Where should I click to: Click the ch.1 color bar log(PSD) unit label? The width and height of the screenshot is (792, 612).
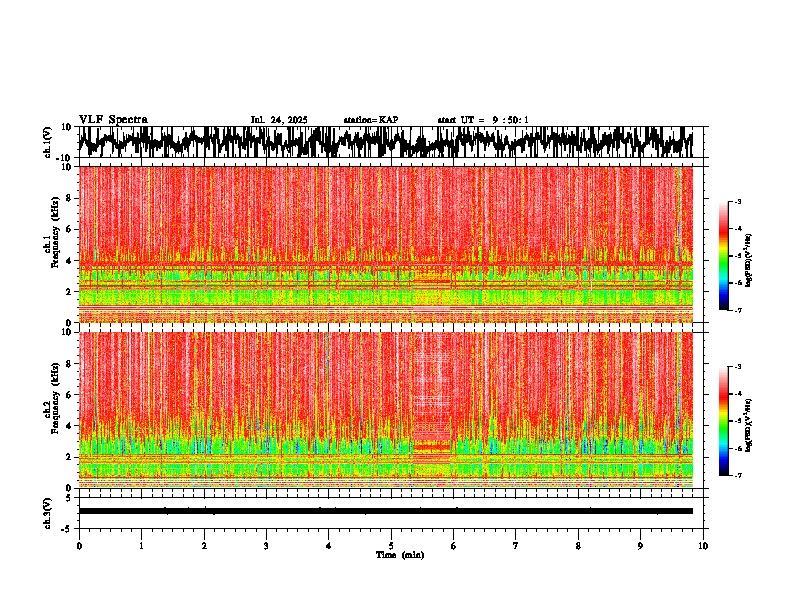[749, 261]
